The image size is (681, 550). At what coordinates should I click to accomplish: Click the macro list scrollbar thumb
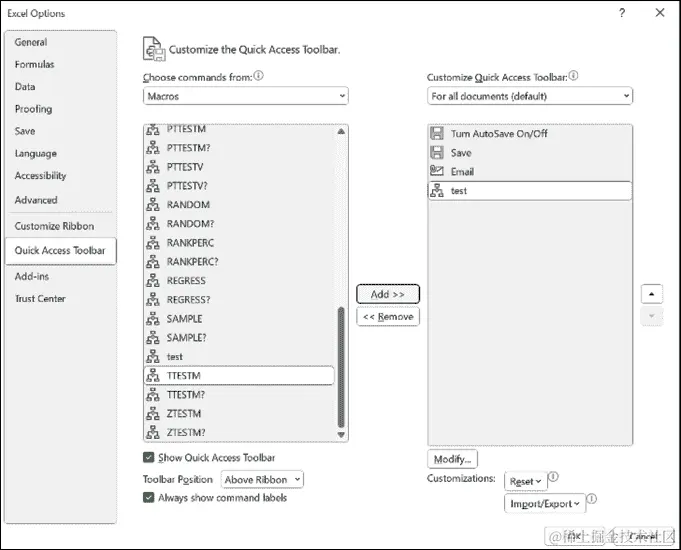(x=341, y=367)
